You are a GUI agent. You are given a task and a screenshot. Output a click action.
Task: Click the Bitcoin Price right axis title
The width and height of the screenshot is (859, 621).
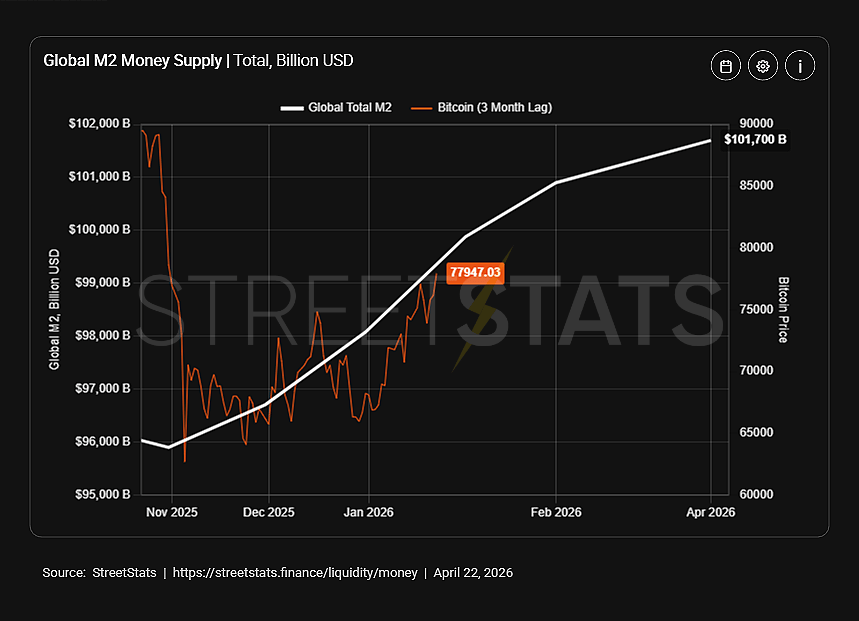(783, 309)
